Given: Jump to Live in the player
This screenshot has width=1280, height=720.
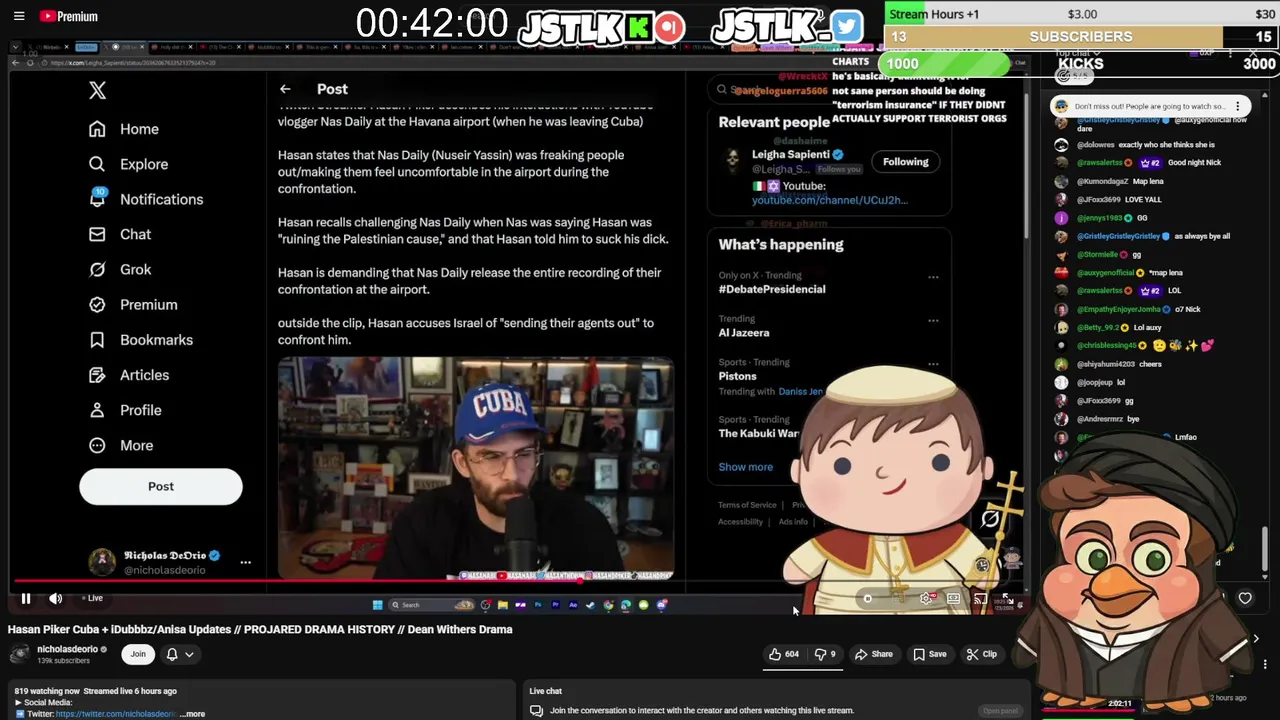Looking at the screenshot, I should [92, 598].
